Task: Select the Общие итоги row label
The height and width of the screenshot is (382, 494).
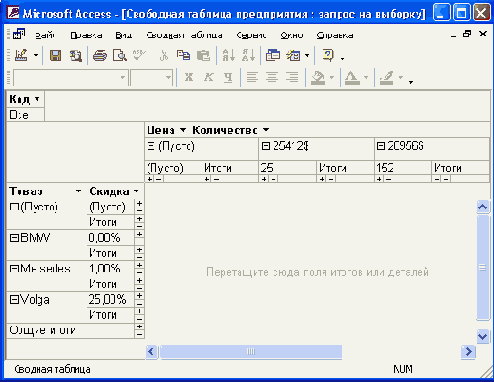Action: 42,330
